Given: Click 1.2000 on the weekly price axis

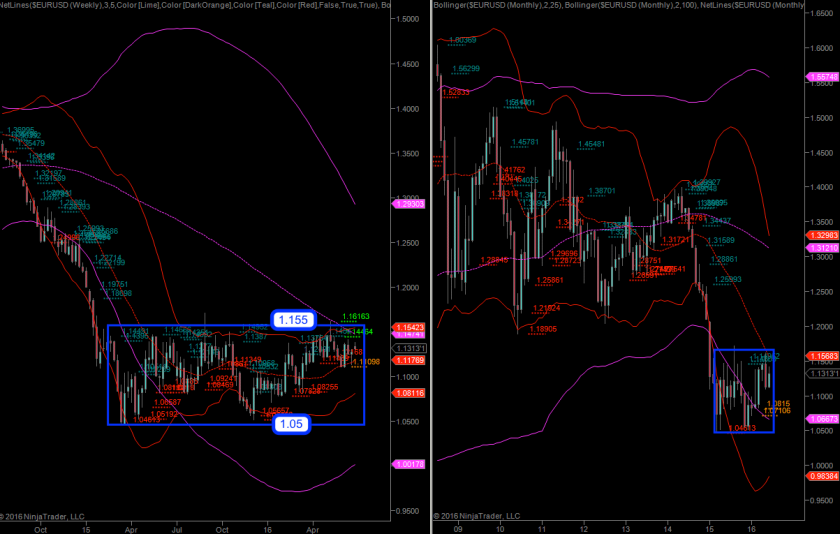Looking at the screenshot, I should point(408,288).
